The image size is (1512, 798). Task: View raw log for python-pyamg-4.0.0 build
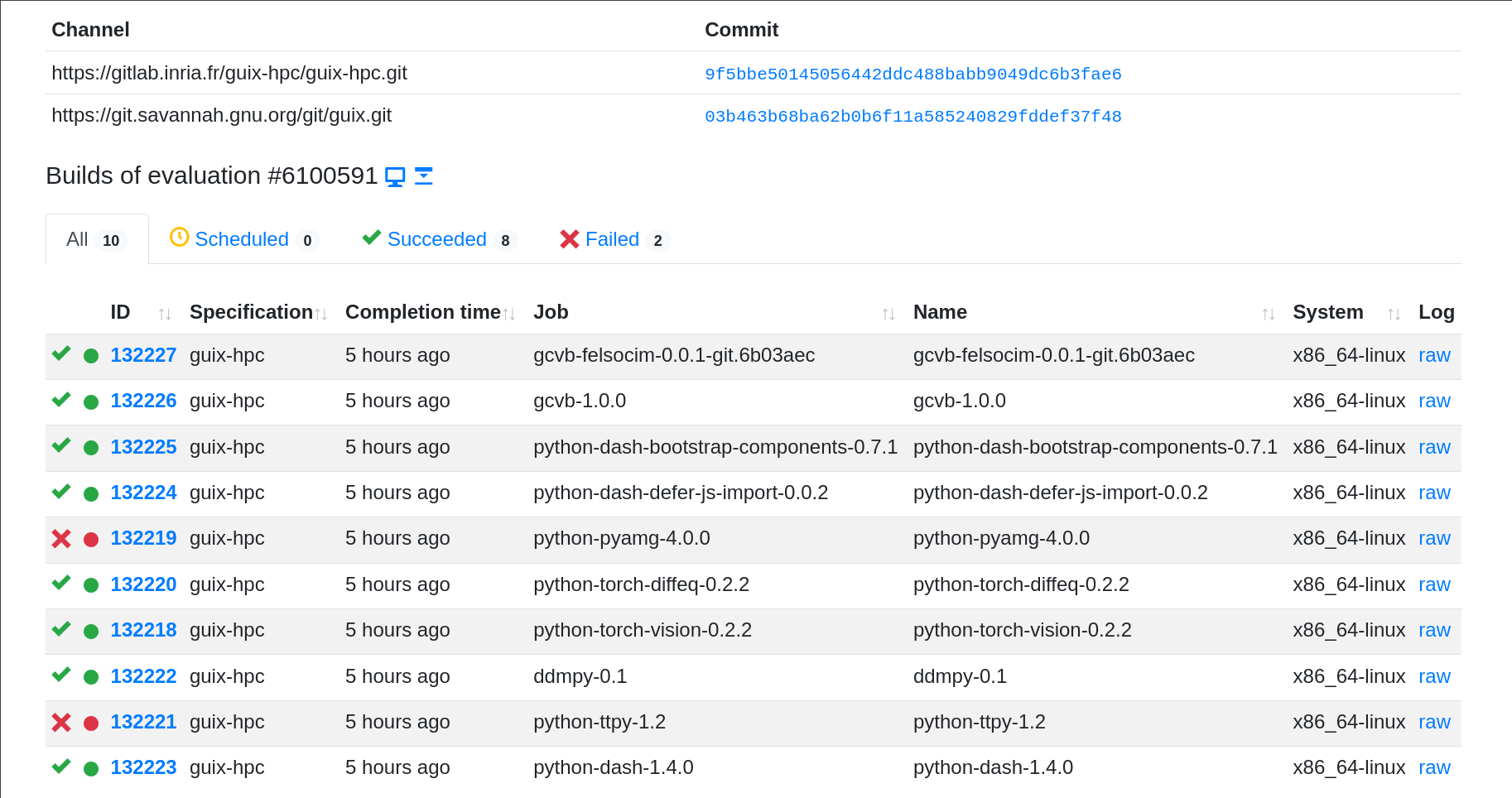point(1434,538)
